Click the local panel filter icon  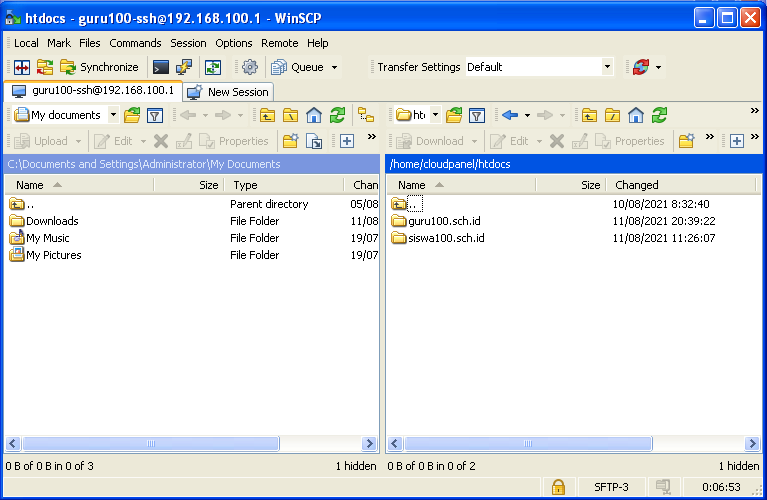pos(155,115)
